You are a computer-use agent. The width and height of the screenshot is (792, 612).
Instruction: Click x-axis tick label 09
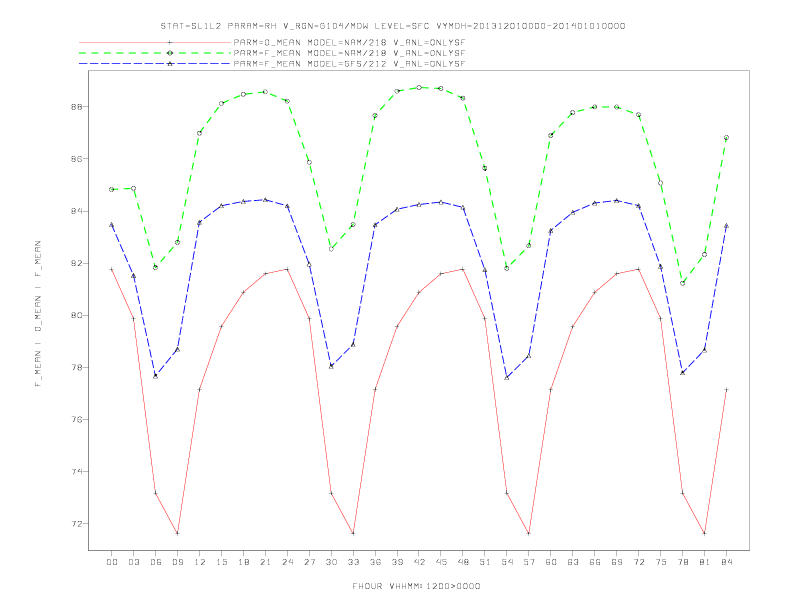coord(177,562)
